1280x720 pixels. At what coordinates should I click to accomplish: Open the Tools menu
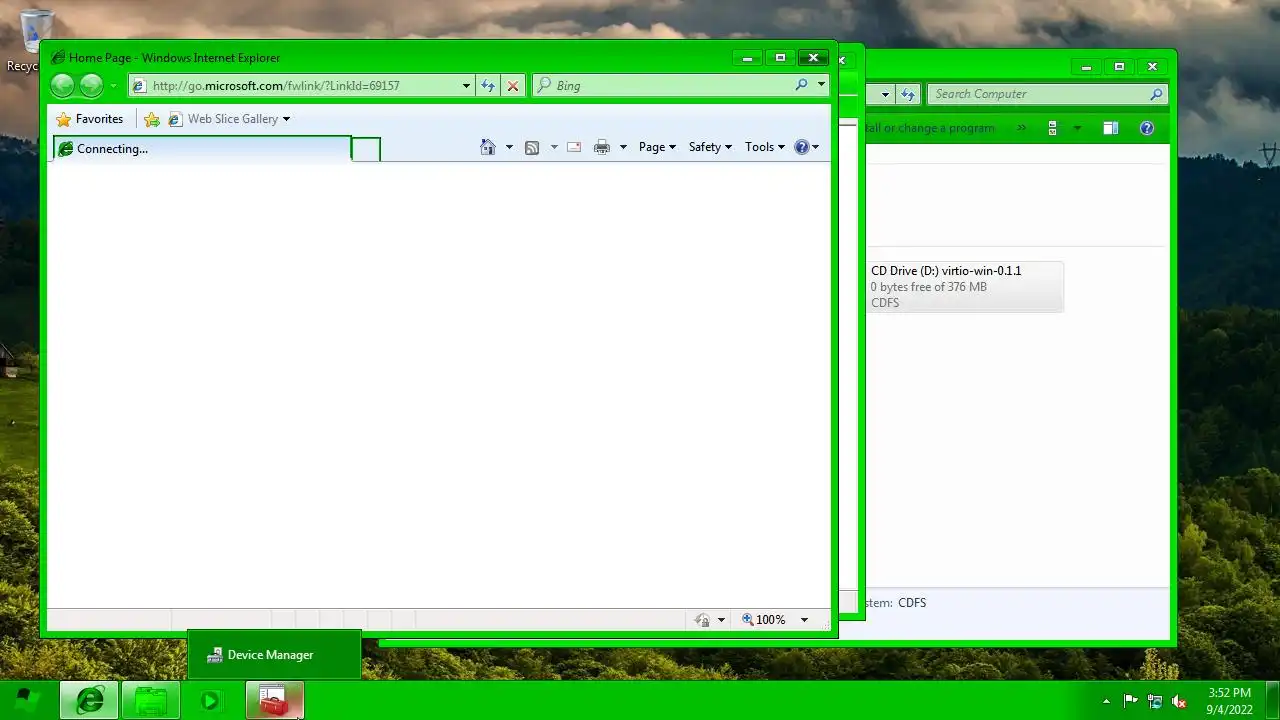click(765, 147)
